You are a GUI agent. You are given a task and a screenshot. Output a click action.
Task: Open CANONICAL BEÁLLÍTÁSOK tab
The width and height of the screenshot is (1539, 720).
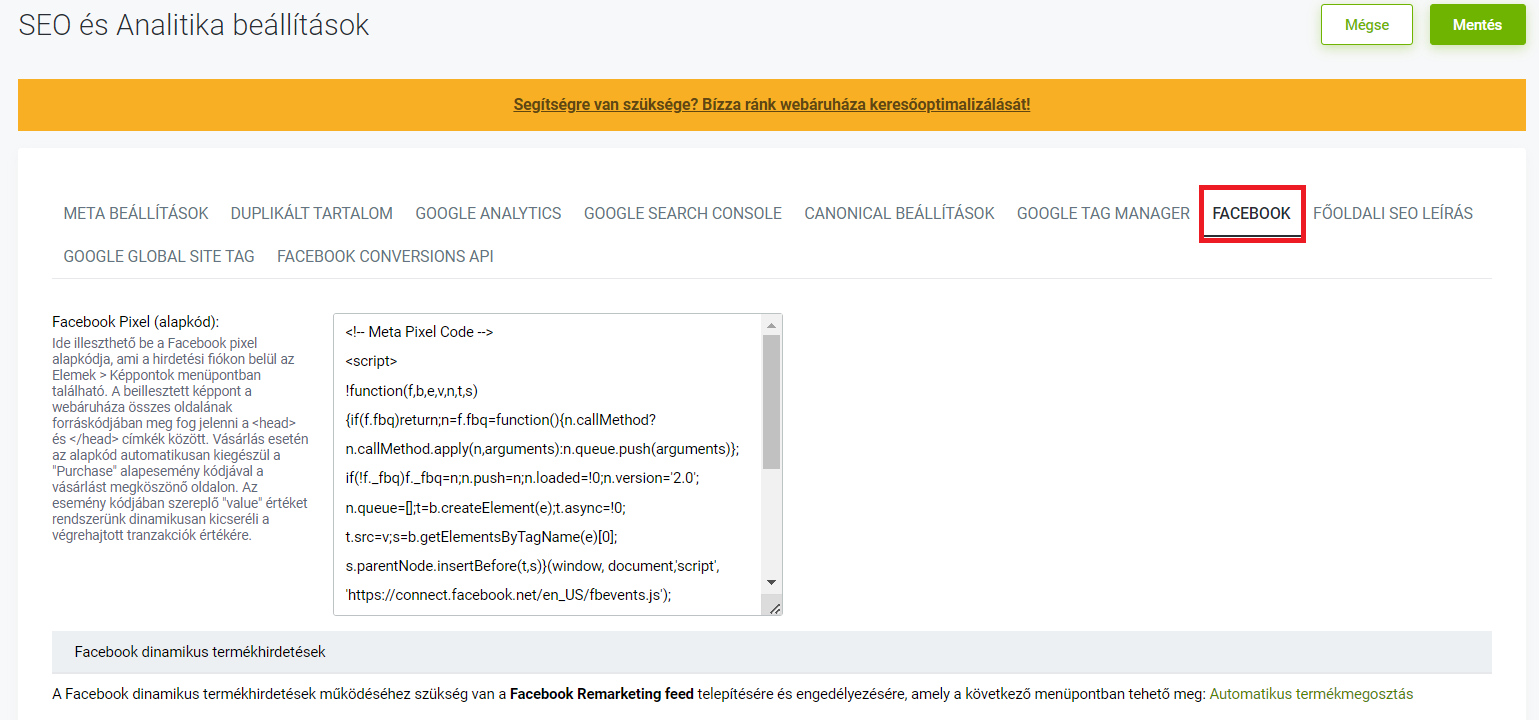(x=900, y=213)
